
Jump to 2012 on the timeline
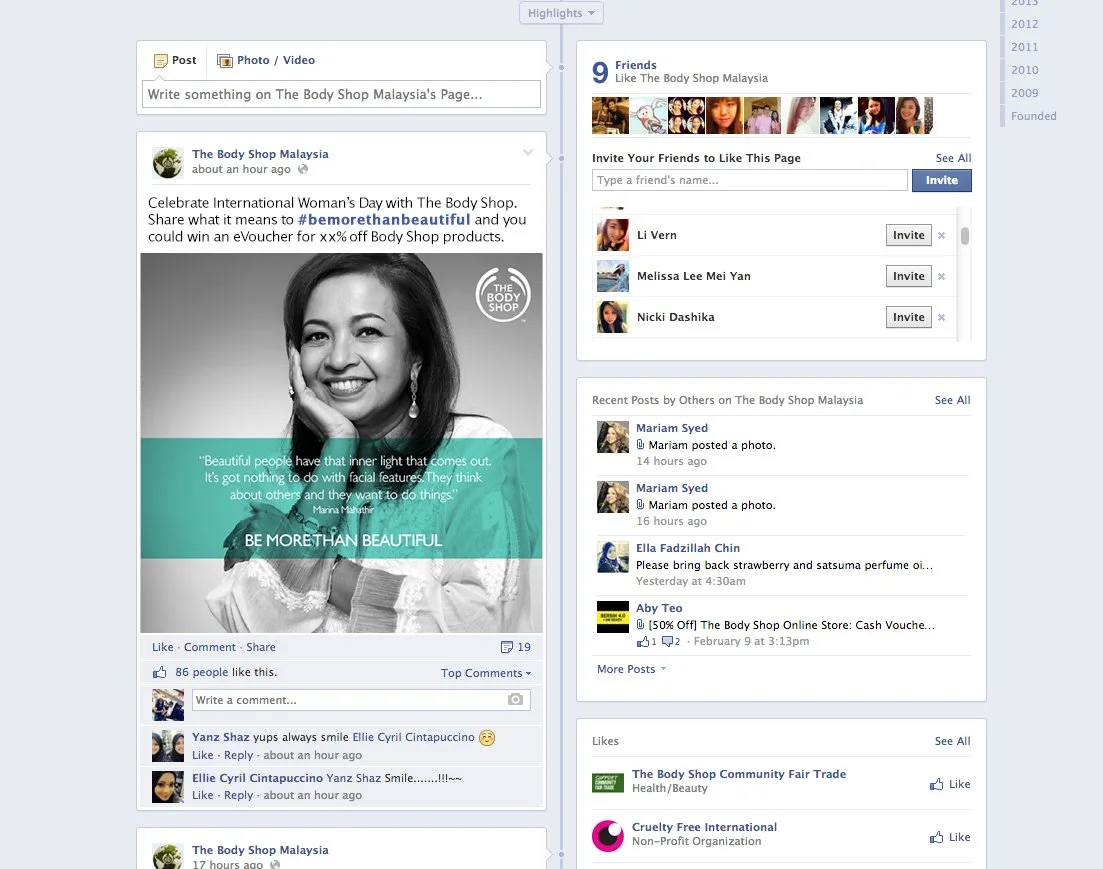click(x=1024, y=24)
